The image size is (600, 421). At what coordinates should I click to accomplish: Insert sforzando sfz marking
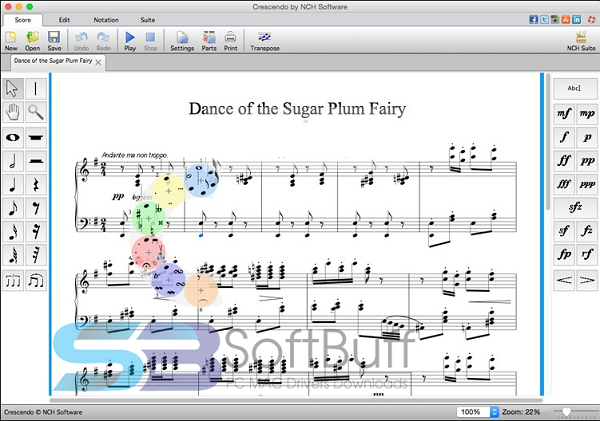tap(575, 207)
